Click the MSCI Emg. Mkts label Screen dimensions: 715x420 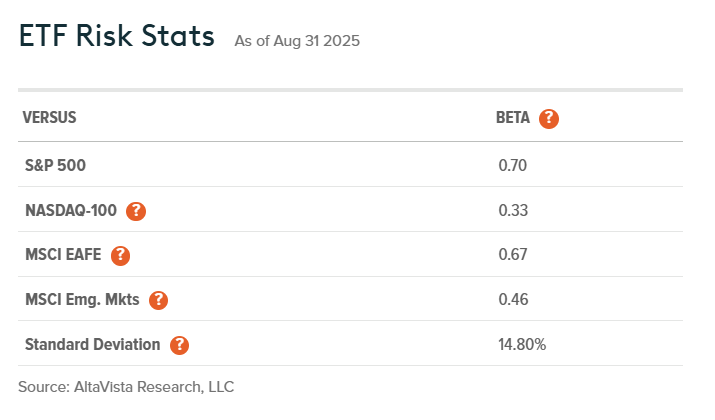pyautogui.click(x=83, y=299)
